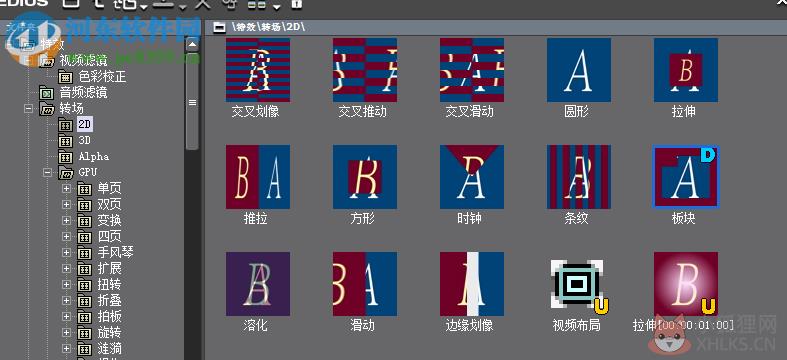
Task: Expand the 变换 tree node
Action: [66, 220]
